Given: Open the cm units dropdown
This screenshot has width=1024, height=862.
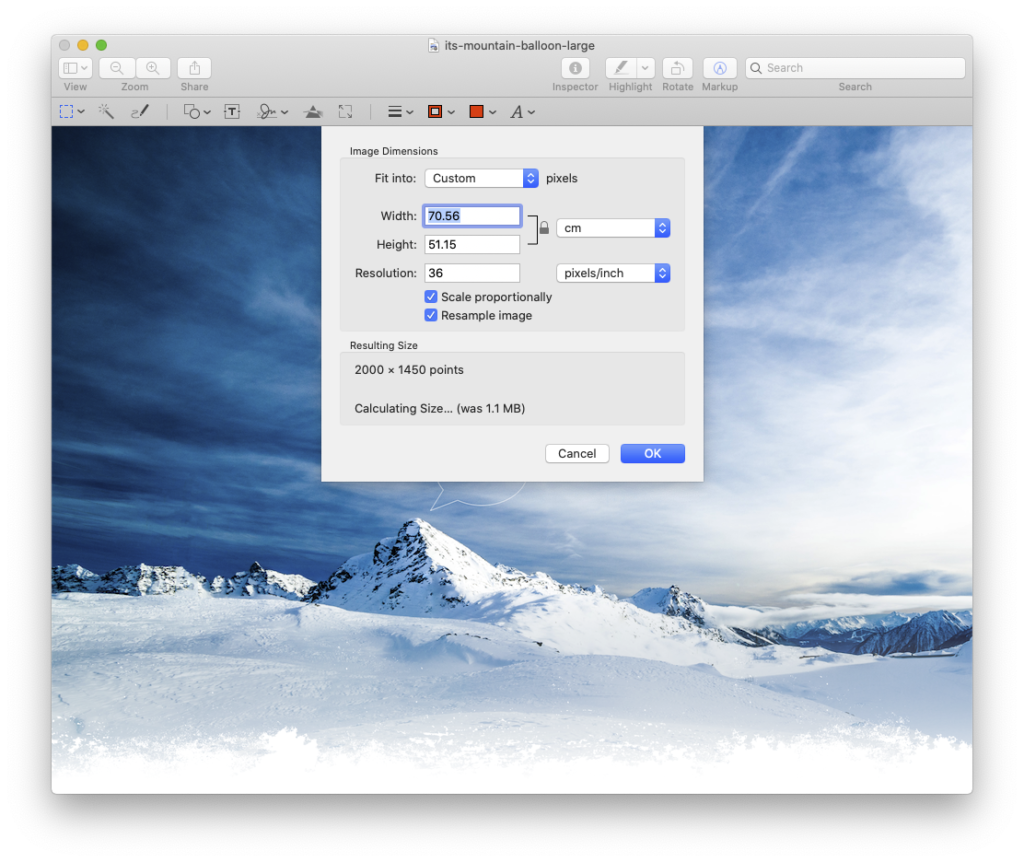Looking at the screenshot, I should (x=612, y=228).
